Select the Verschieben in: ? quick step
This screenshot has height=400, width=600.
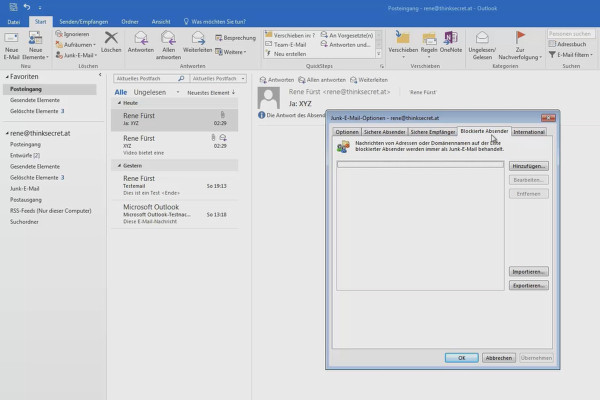[x=290, y=35]
